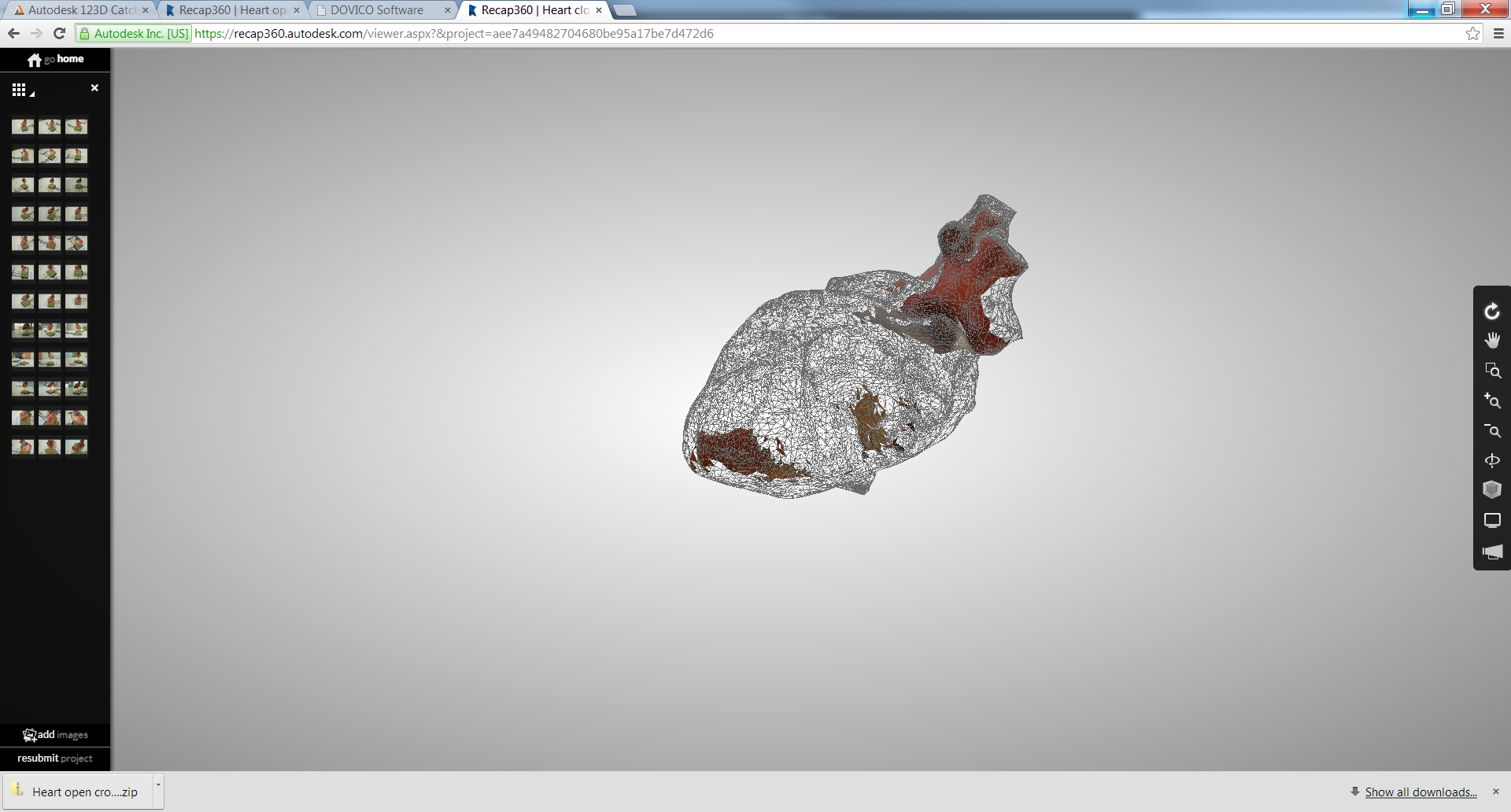The width and height of the screenshot is (1511, 812).
Task: Select the last thumbnail in the bottom row
Action: [x=76, y=447]
